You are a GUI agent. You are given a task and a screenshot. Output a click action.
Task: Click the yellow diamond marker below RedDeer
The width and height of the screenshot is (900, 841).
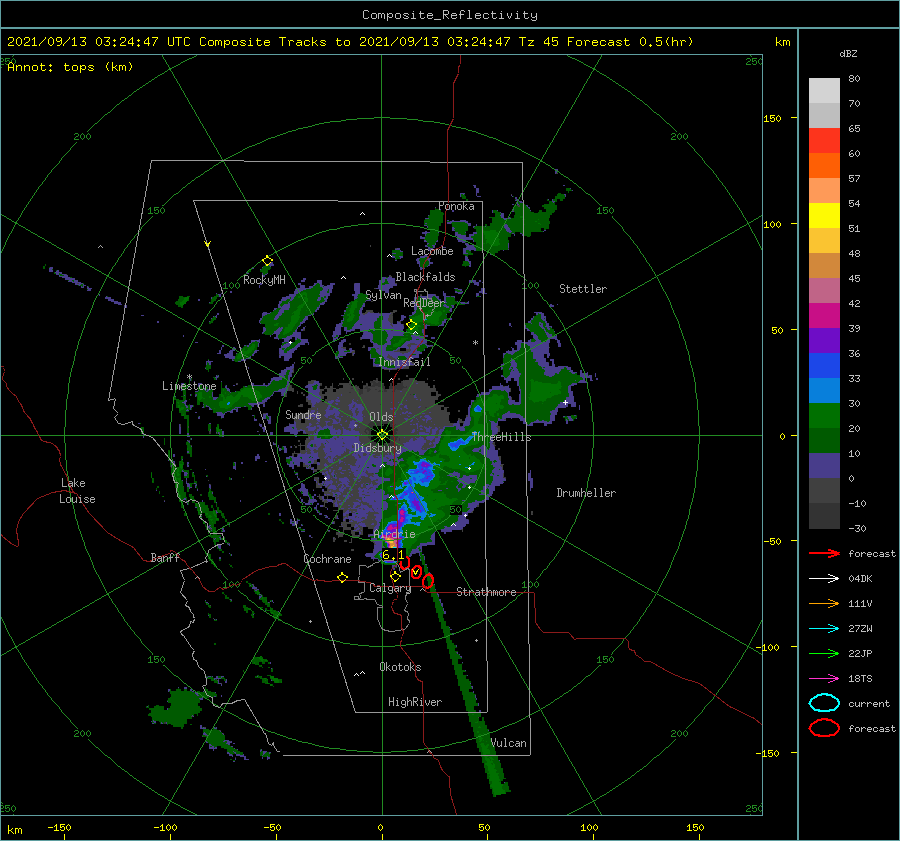(x=412, y=325)
